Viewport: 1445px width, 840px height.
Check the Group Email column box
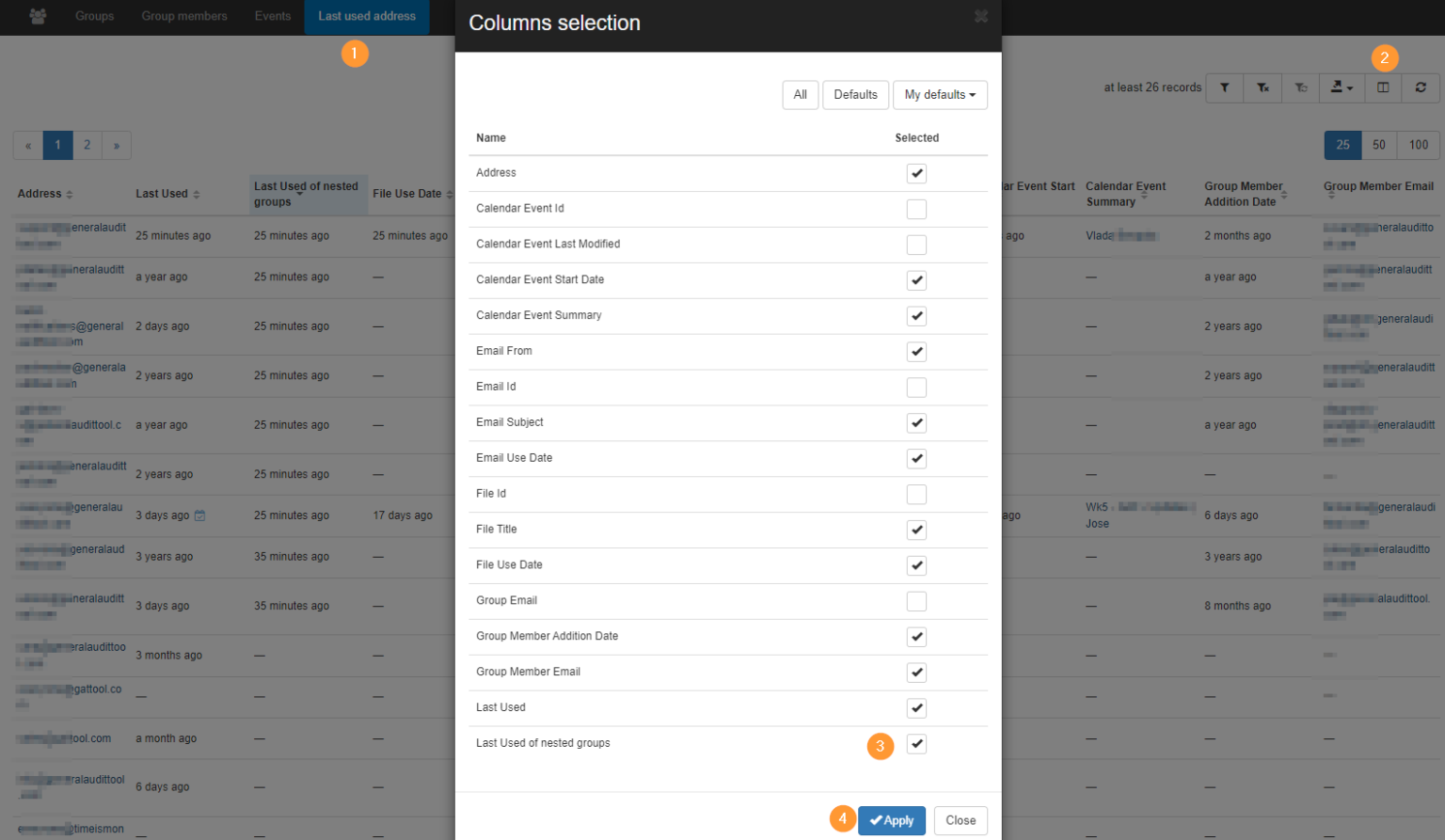[x=916, y=601]
